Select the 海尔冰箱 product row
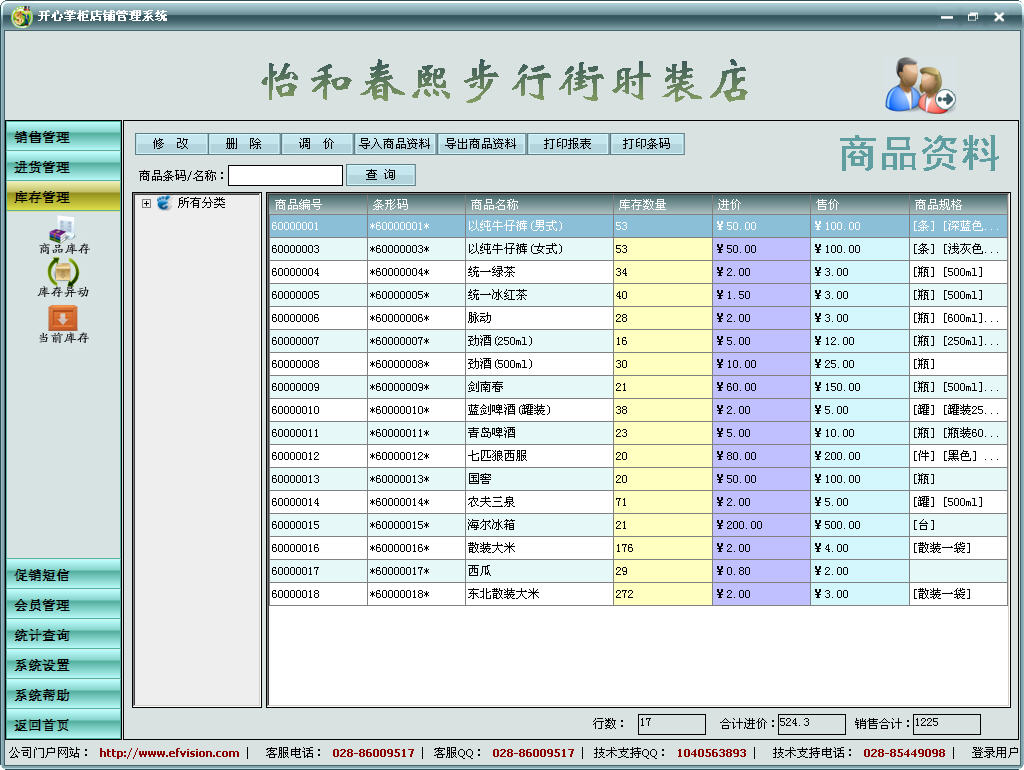1024x770 pixels. pos(638,524)
